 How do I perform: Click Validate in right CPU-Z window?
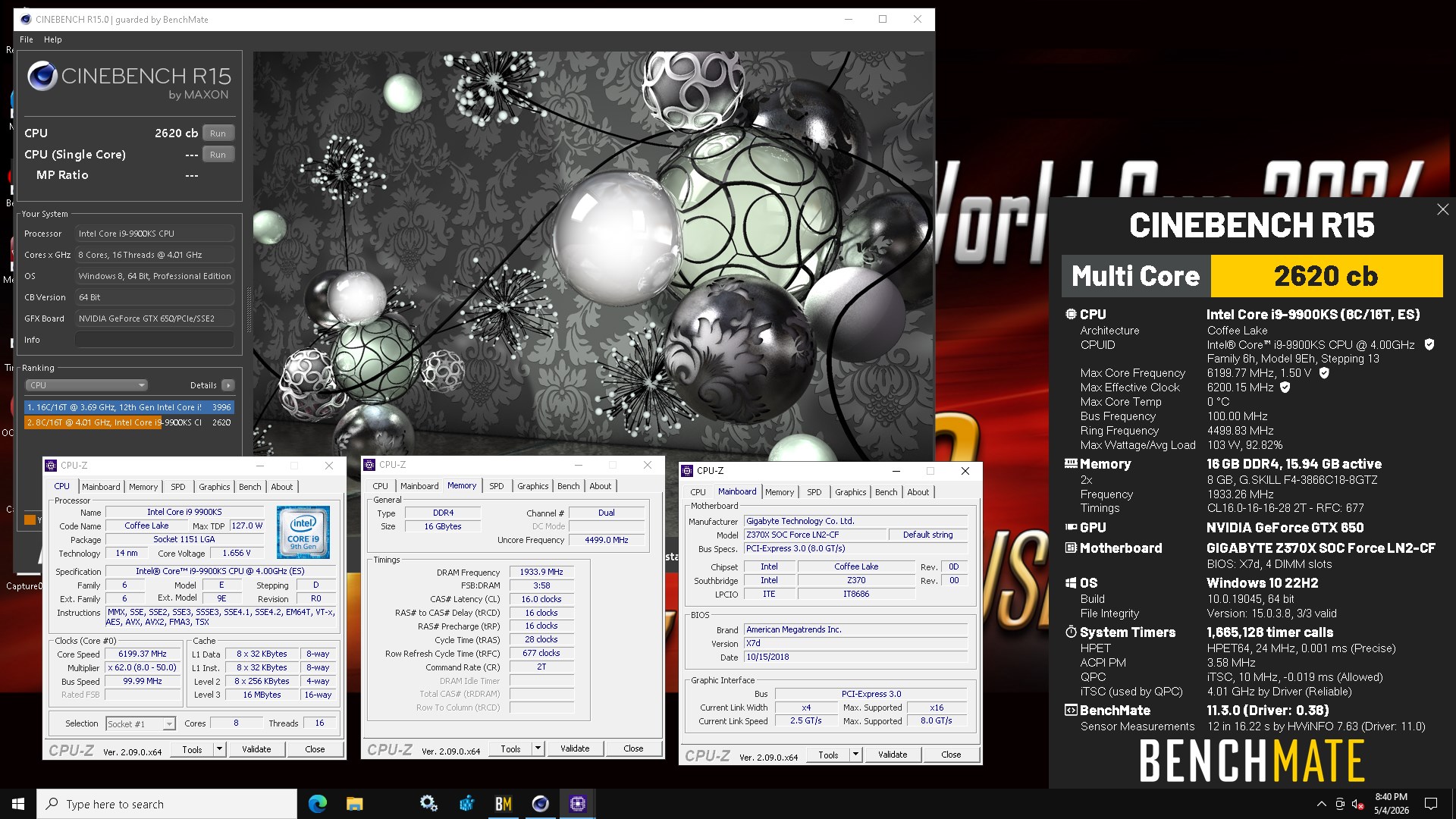click(x=893, y=755)
